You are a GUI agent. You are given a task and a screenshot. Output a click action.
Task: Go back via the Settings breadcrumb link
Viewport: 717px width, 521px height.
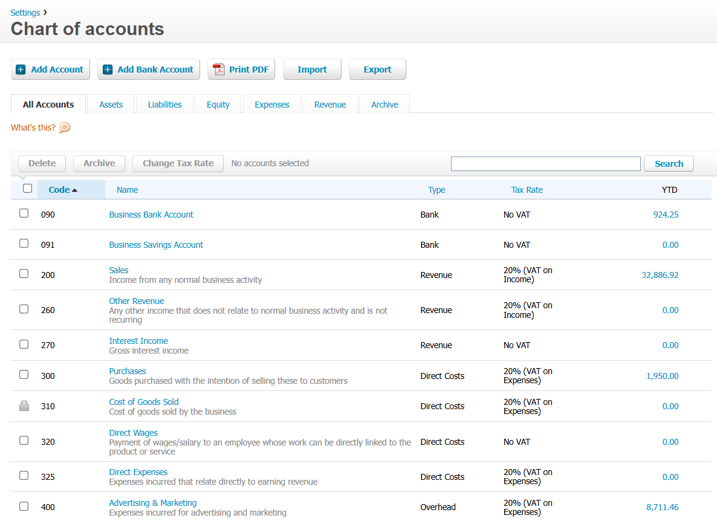coord(25,13)
